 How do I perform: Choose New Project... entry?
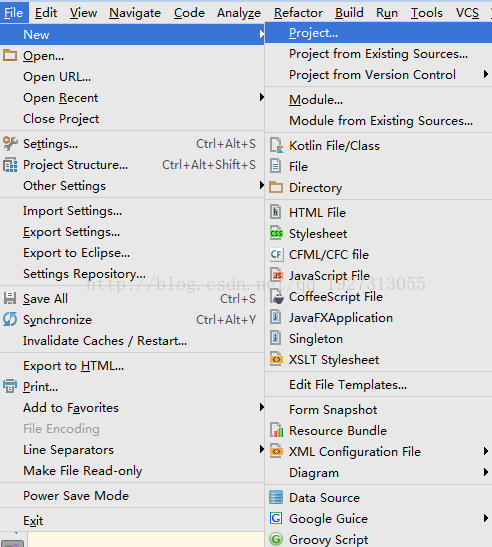point(378,33)
